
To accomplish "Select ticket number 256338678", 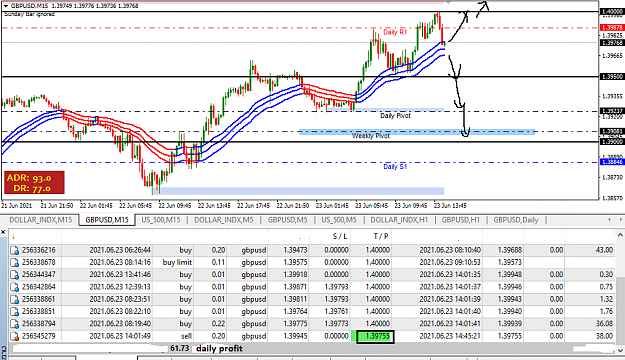I will (x=39, y=263).
